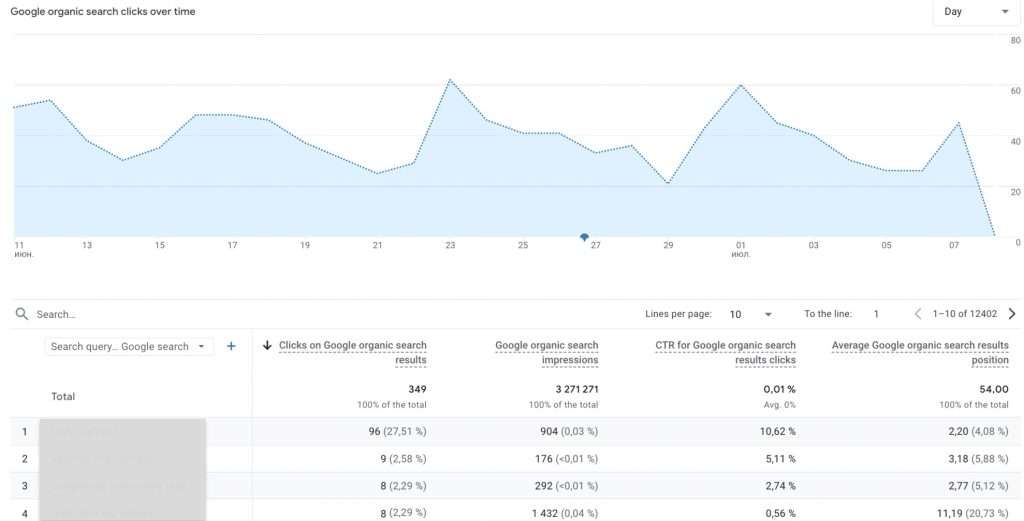This screenshot has width=1024, height=521.
Task: Click row 1 clicks value 96 (27,51 %)
Action: click(397, 432)
